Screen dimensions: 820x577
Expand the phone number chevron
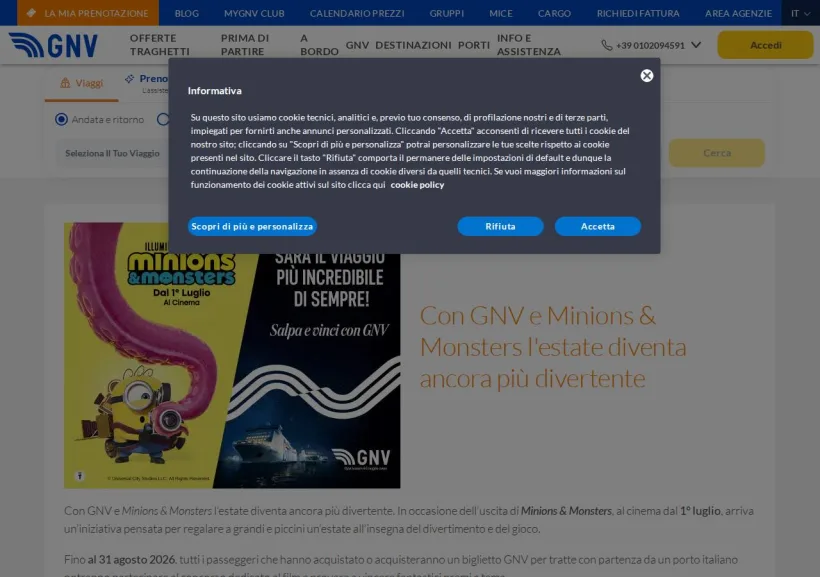tap(696, 45)
